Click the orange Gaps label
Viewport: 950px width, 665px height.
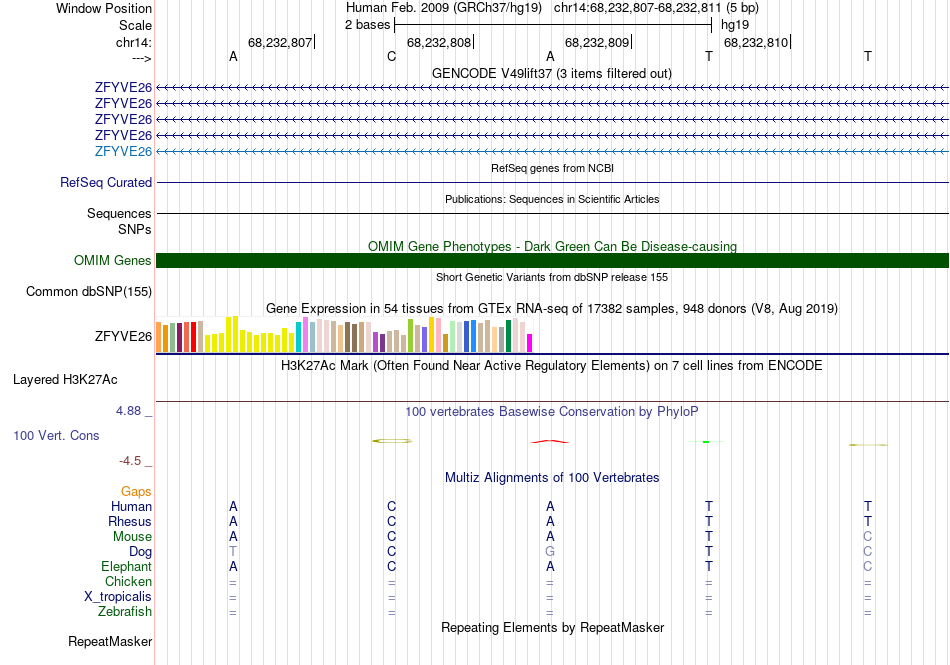[136, 491]
